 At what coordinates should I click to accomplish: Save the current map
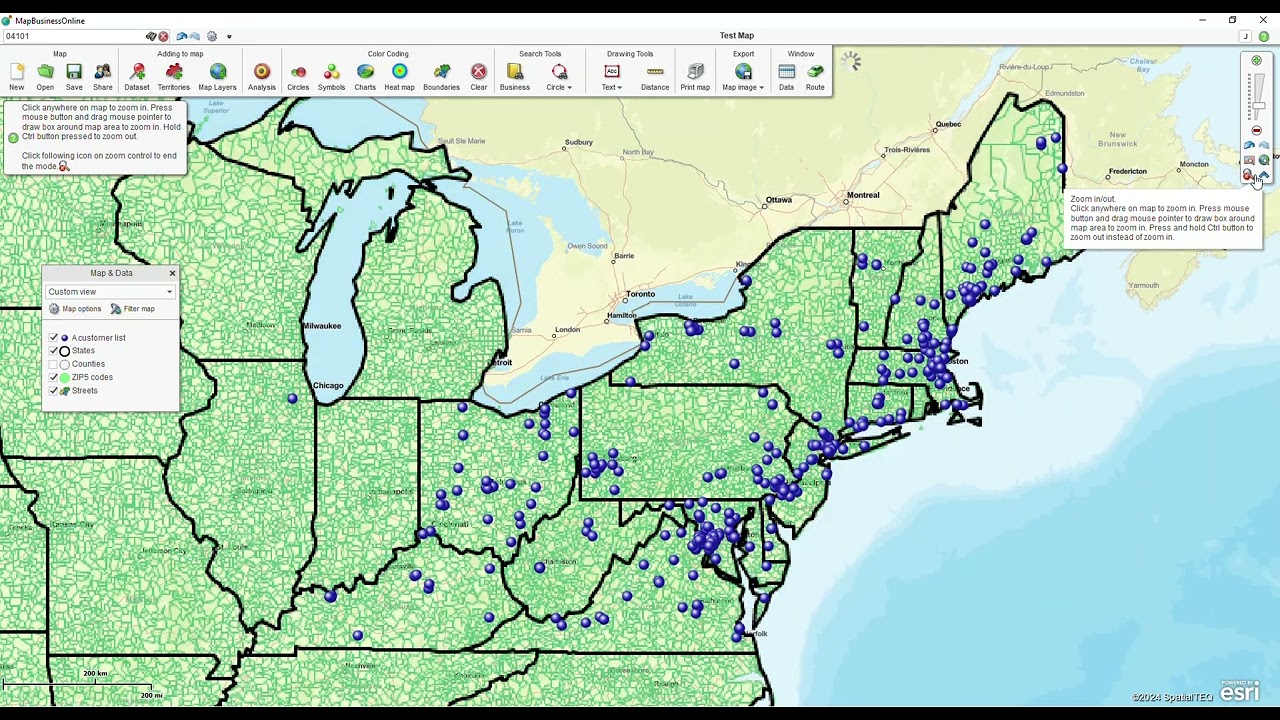(74, 77)
